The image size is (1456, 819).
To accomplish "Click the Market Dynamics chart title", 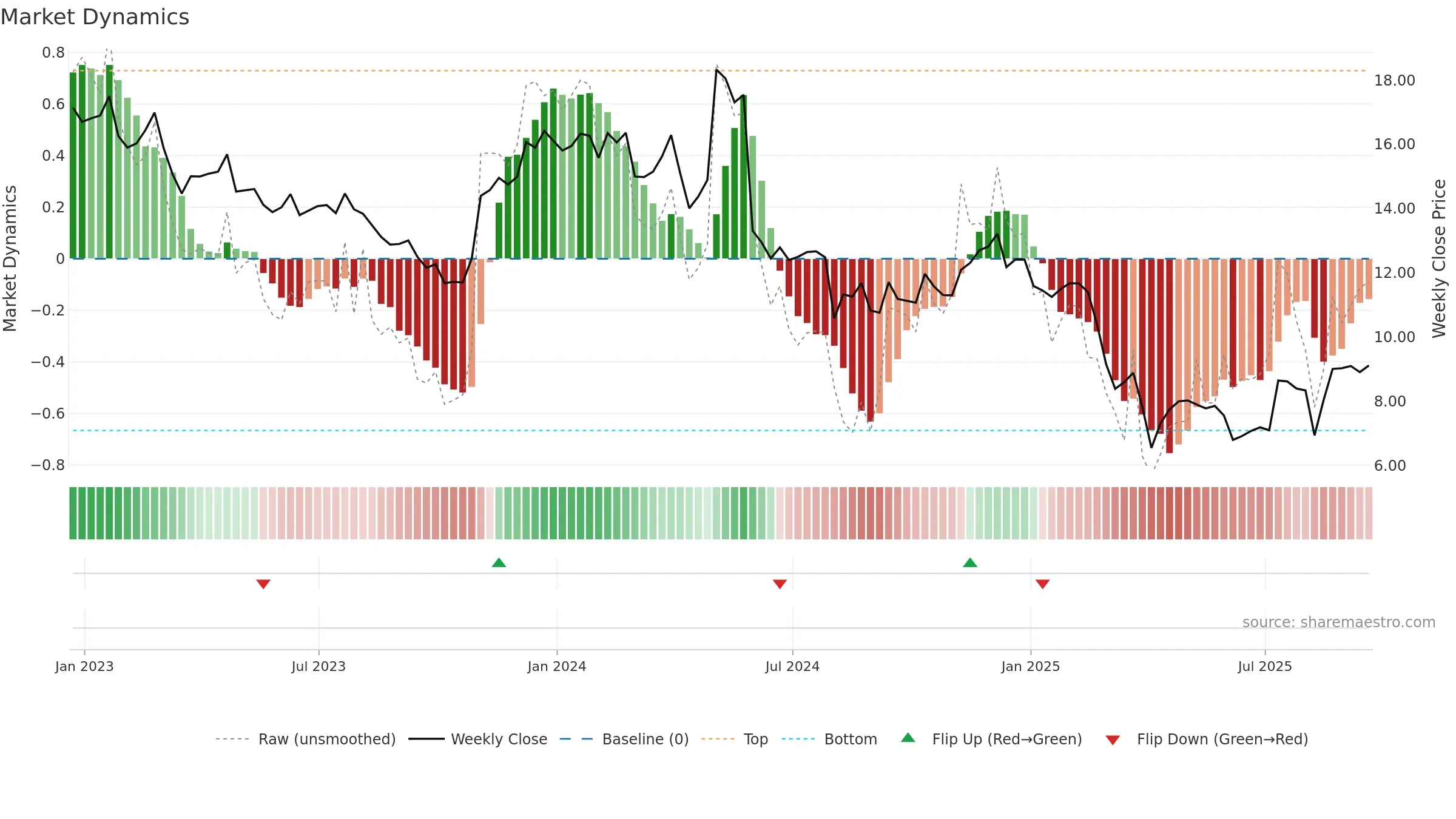I will click(x=95, y=17).
